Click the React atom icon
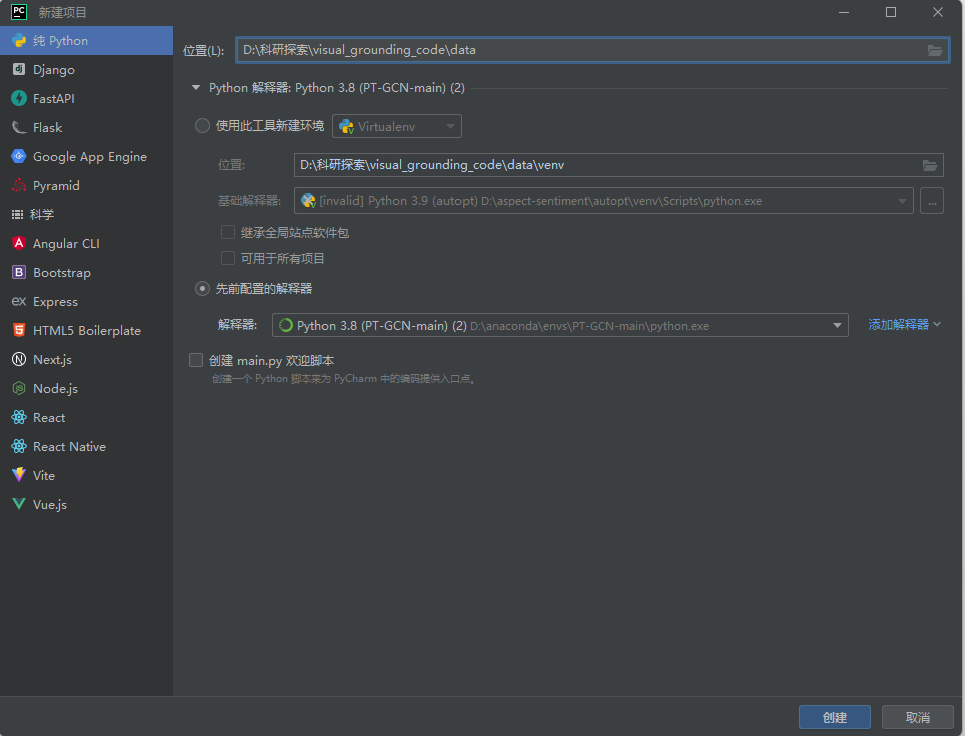This screenshot has width=965, height=736. coord(19,417)
